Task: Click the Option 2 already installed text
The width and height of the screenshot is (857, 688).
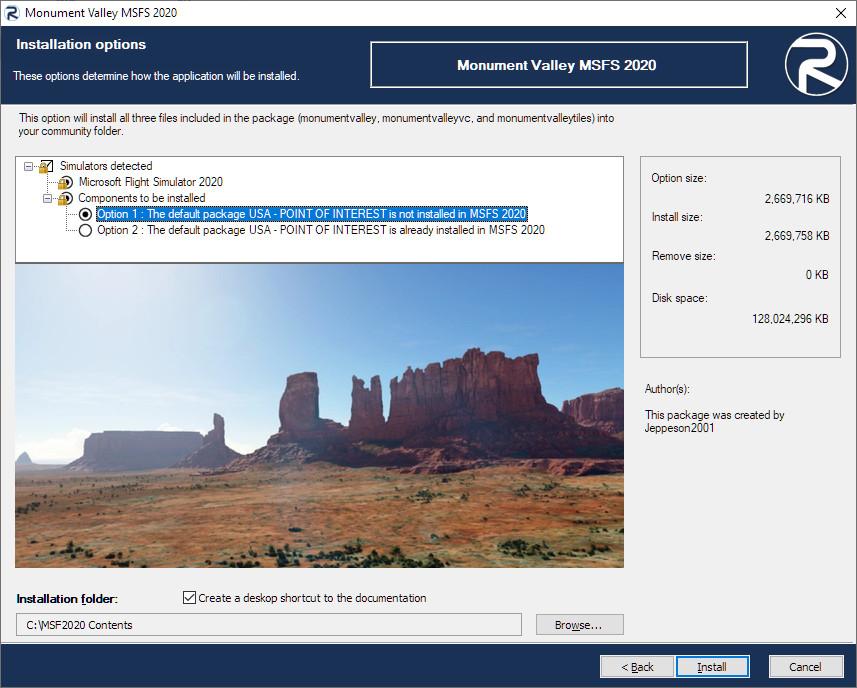Action: 321,230
